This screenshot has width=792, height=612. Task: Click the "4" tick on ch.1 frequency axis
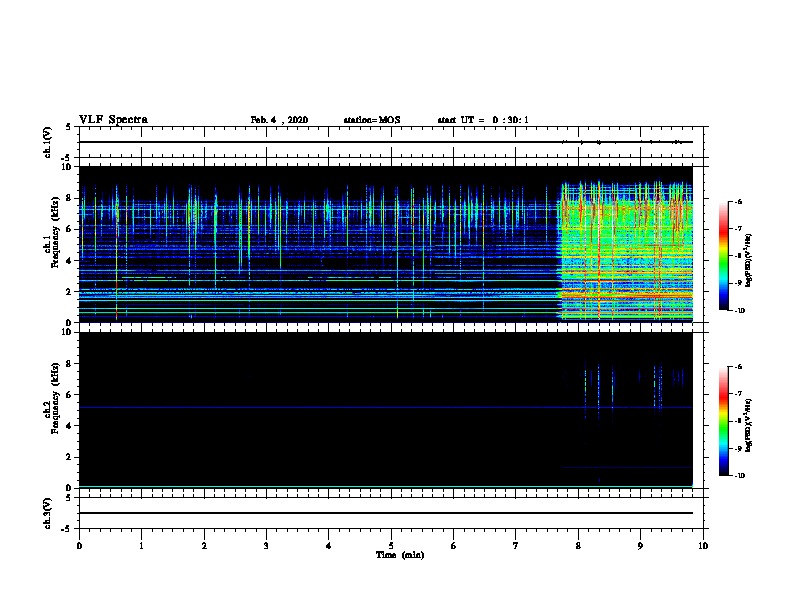click(x=70, y=261)
